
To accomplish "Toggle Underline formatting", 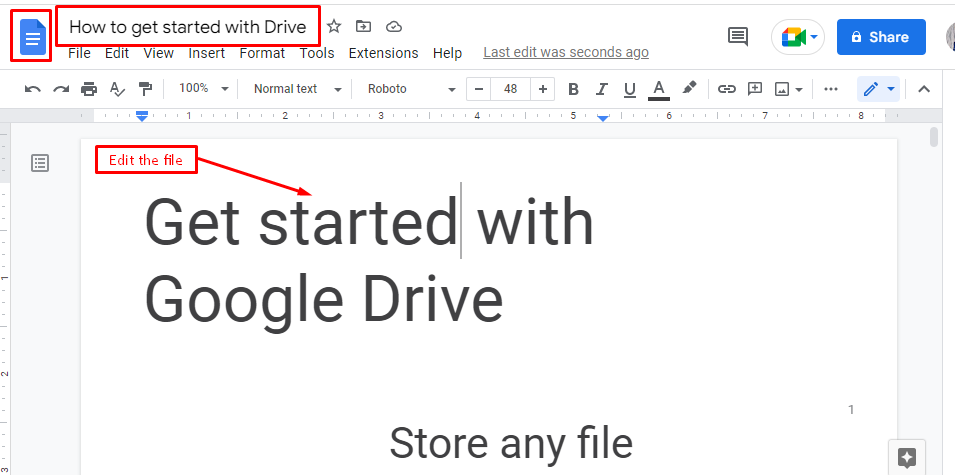I will pyautogui.click(x=630, y=90).
